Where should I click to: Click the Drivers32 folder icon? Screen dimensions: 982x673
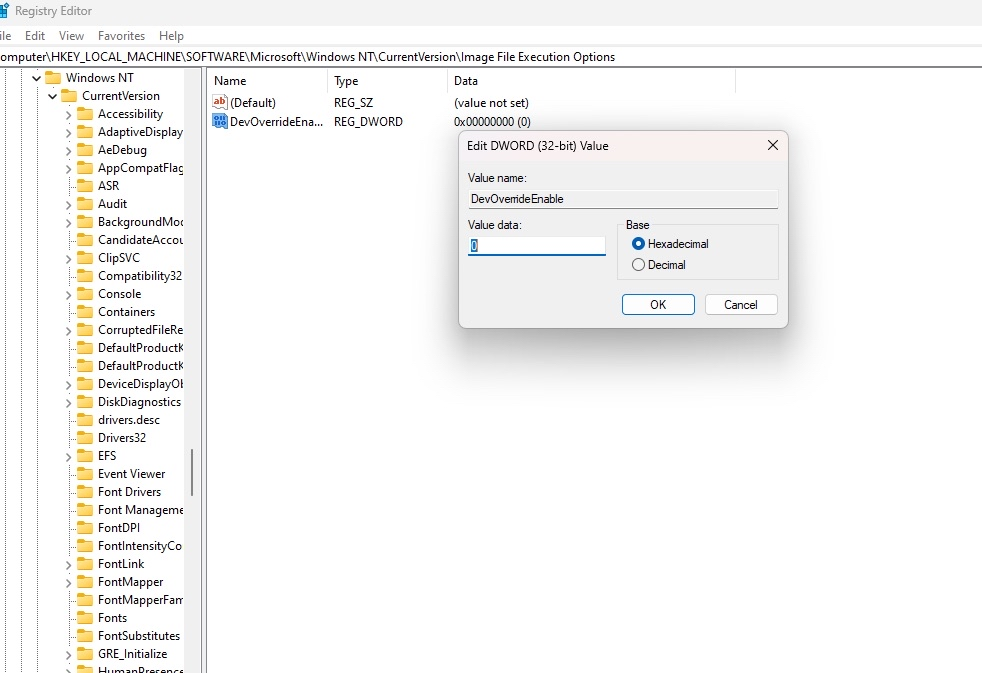pos(85,438)
